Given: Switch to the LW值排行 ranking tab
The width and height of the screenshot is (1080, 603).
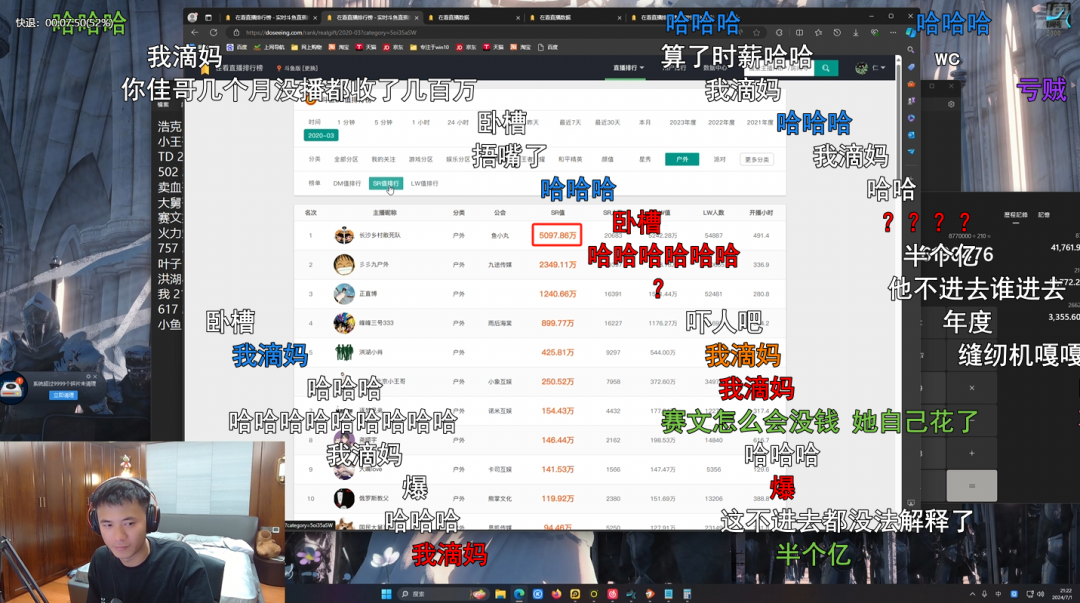Looking at the screenshot, I should [424, 183].
